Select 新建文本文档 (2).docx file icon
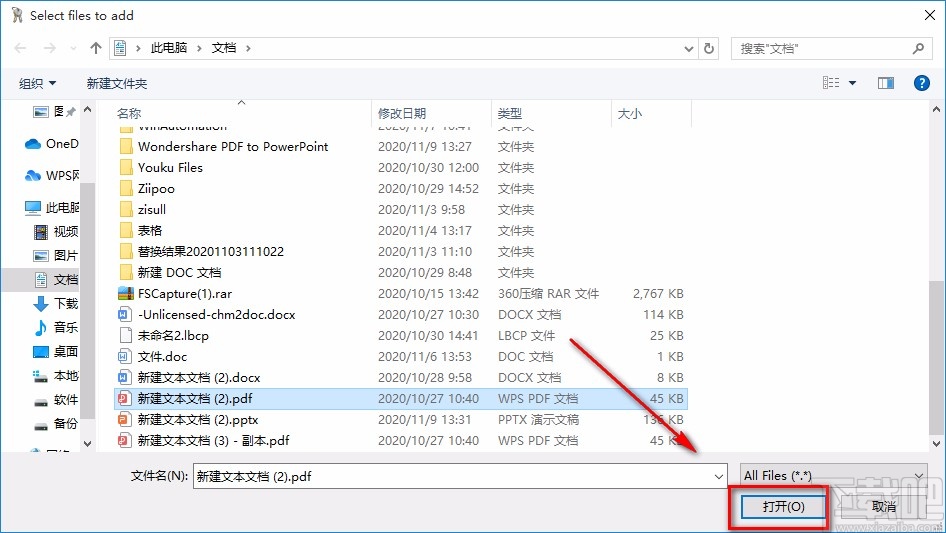Viewport: 946px width, 533px height. tap(124, 378)
